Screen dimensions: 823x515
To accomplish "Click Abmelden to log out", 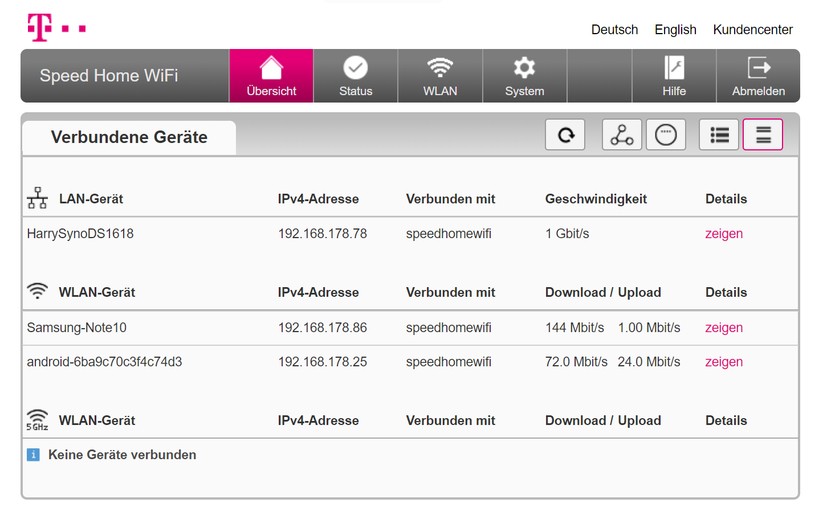I will click(758, 76).
